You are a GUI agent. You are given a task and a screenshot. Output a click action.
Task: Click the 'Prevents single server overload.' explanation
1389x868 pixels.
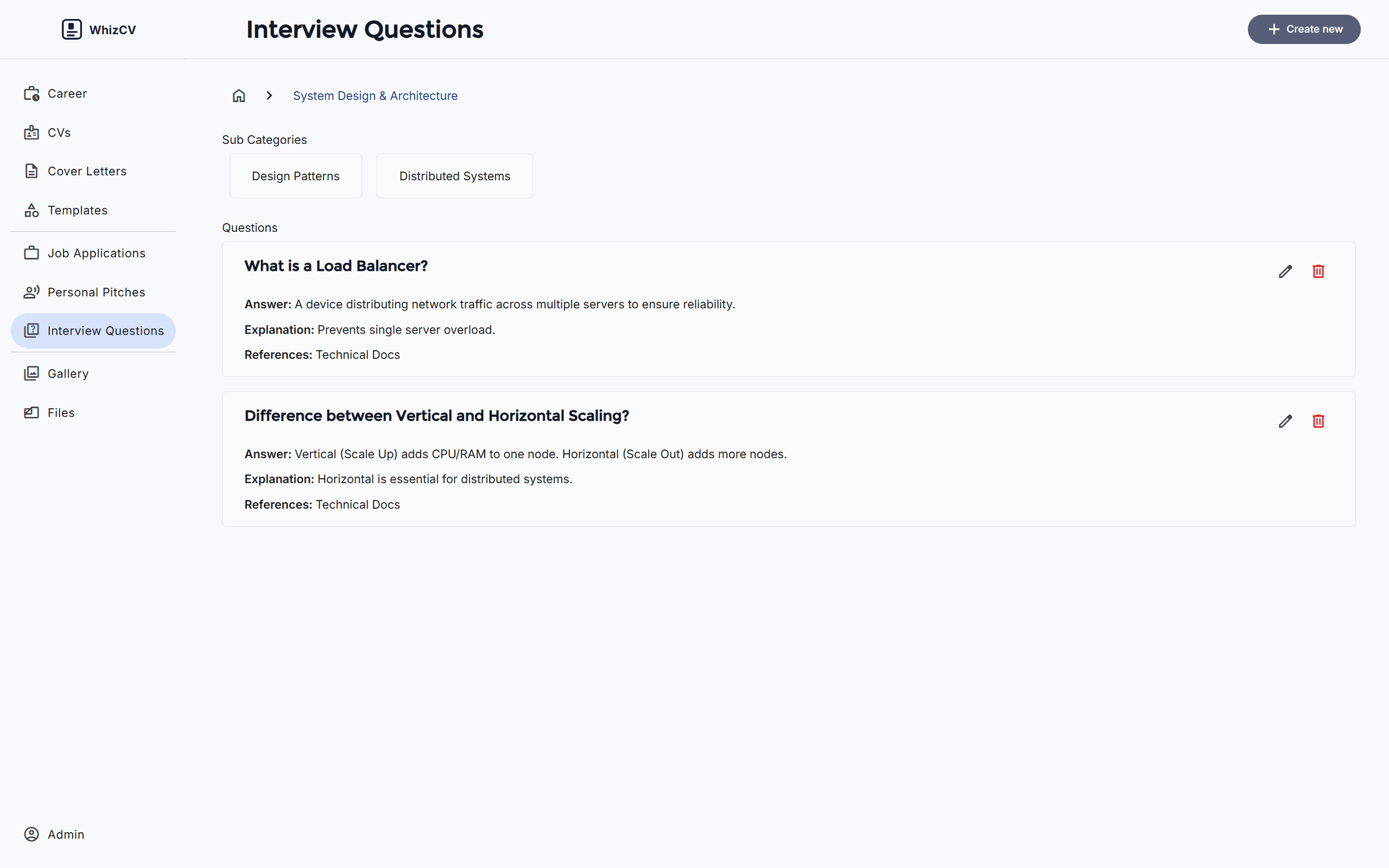coord(407,330)
